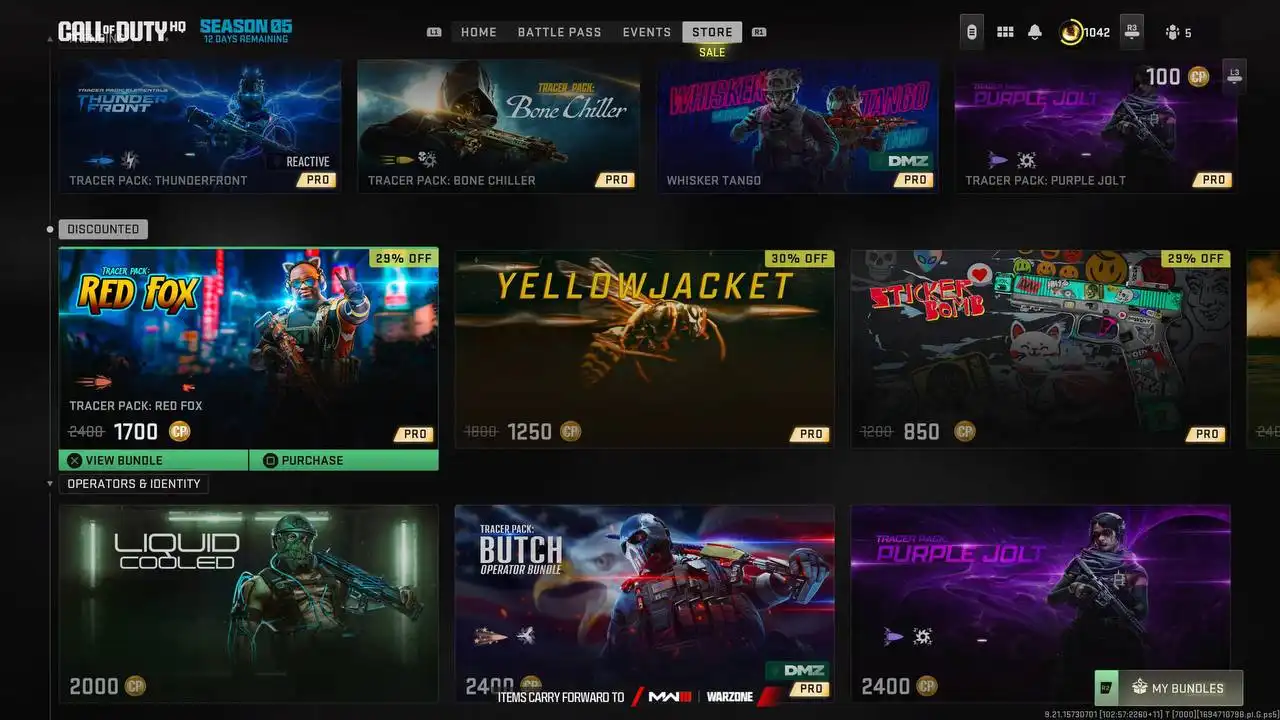Collapse the Operators & Identity section arrow
The height and width of the screenshot is (720, 1280).
pyautogui.click(x=51, y=484)
